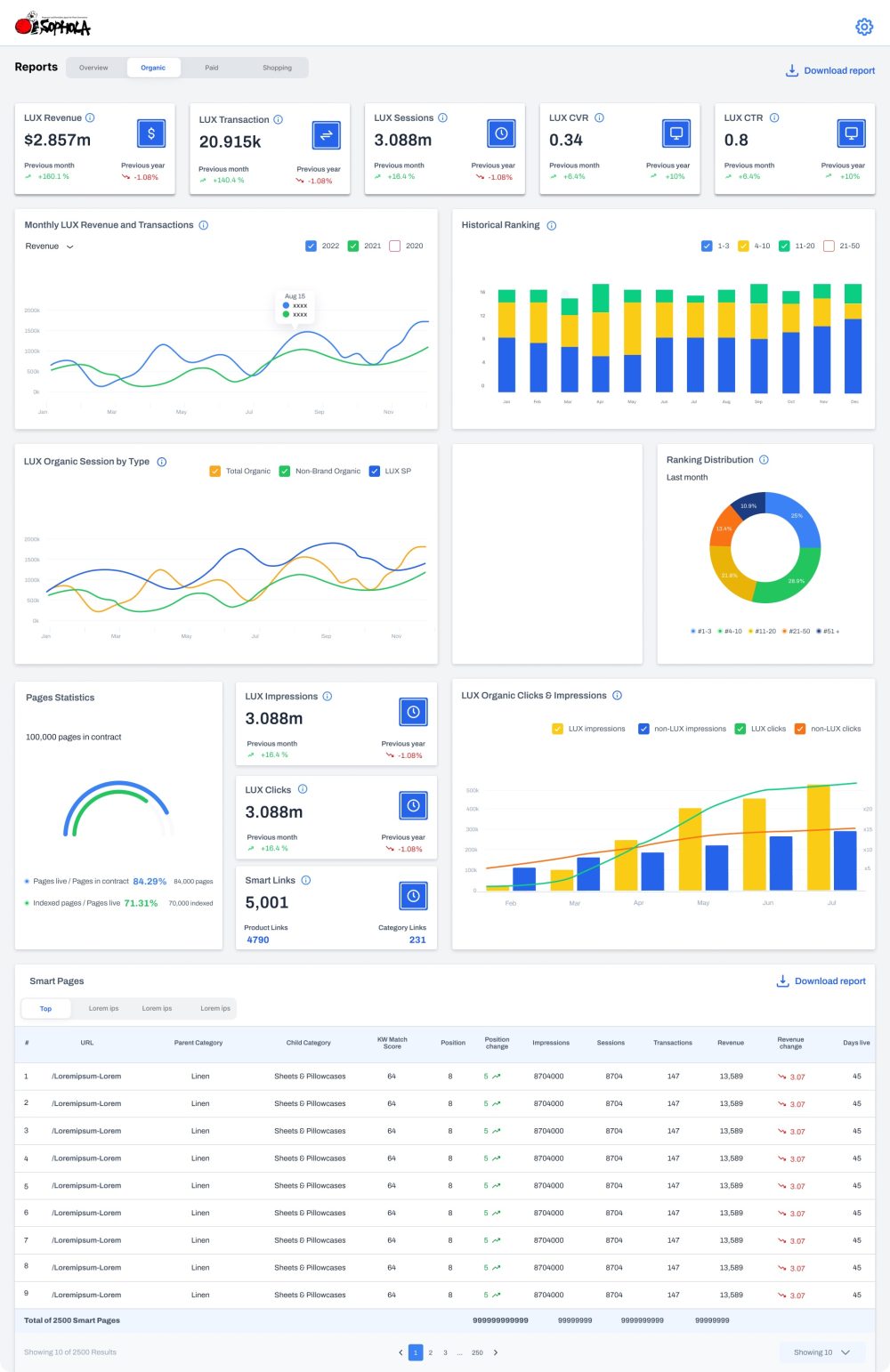Expand the Revenue metric dropdown
This screenshot has width=890, height=1372.
[x=50, y=246]
